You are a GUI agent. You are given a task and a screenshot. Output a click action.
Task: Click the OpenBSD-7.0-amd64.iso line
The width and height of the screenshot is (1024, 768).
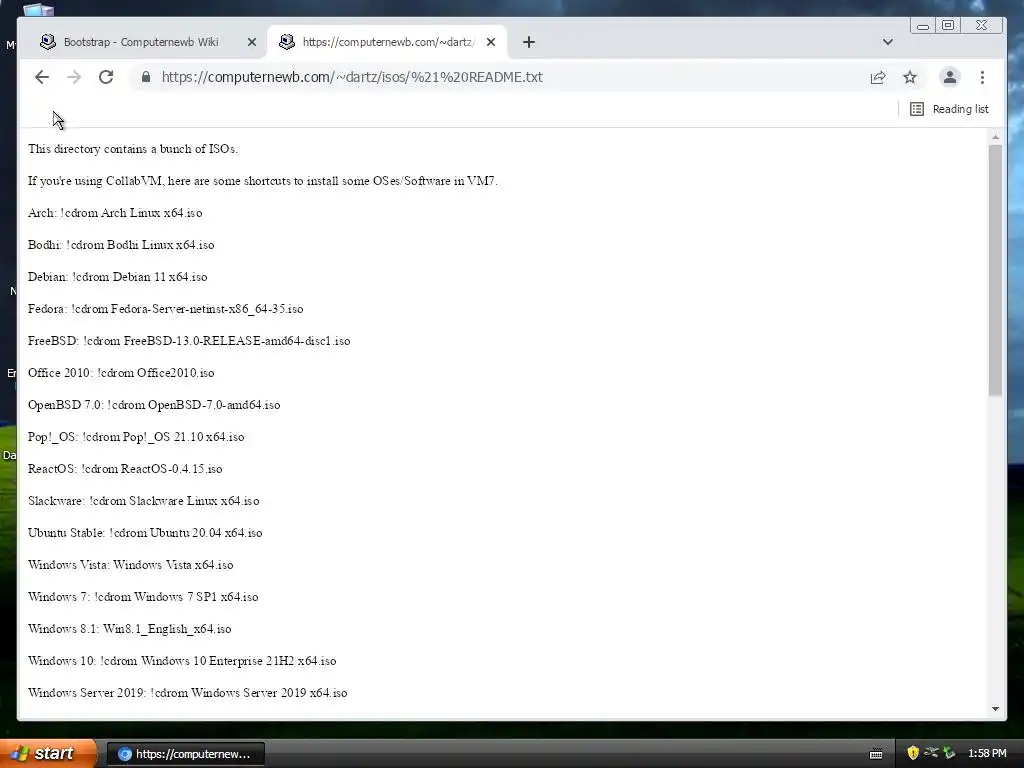tap(154, 405)
